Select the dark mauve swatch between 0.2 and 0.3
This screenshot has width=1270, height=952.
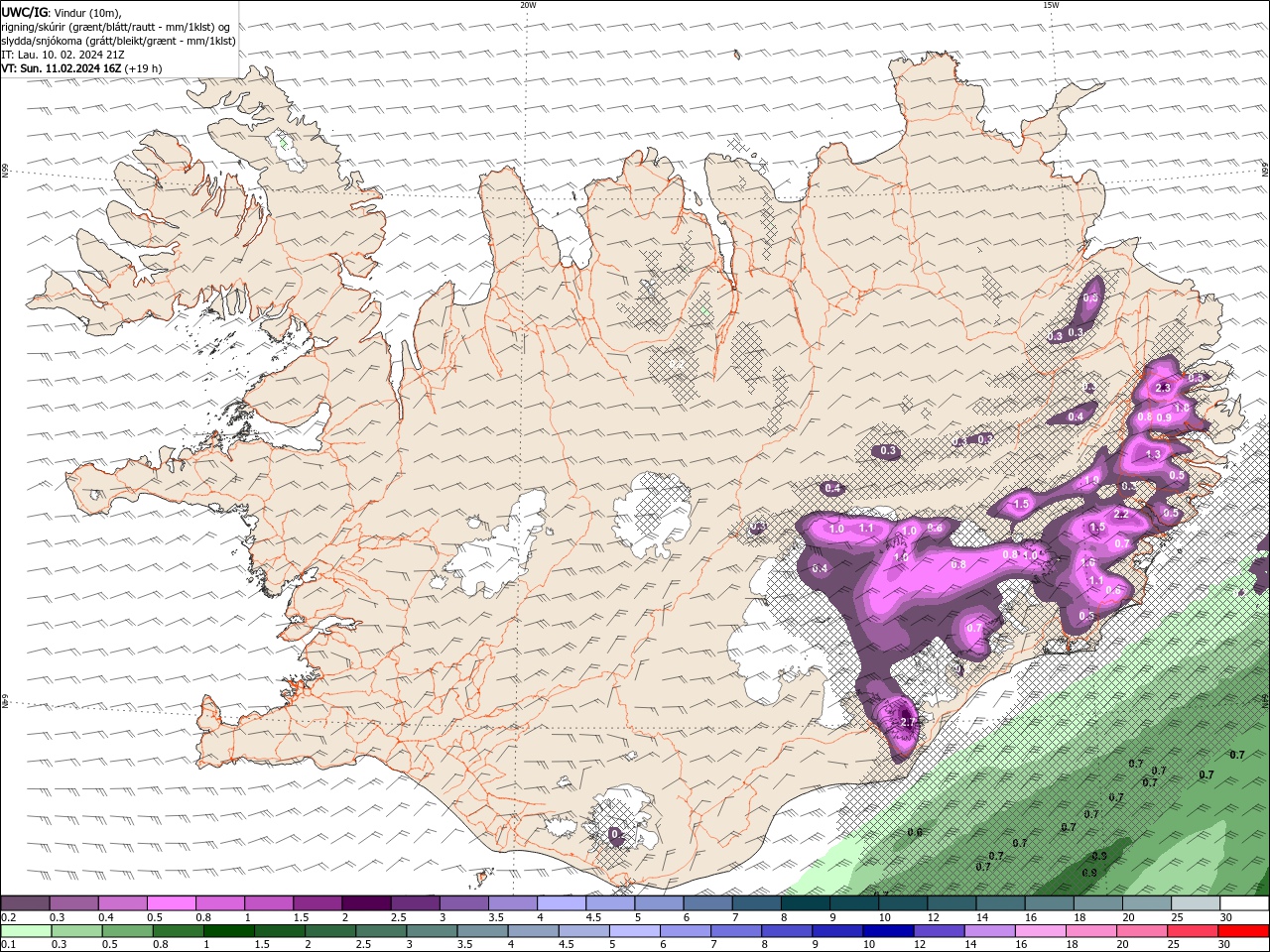[25, 903]
